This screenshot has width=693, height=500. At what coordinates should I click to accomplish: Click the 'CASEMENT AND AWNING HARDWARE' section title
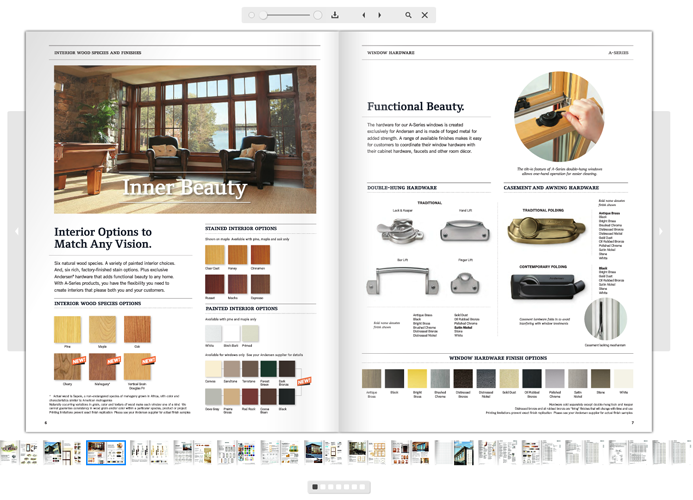551,188
